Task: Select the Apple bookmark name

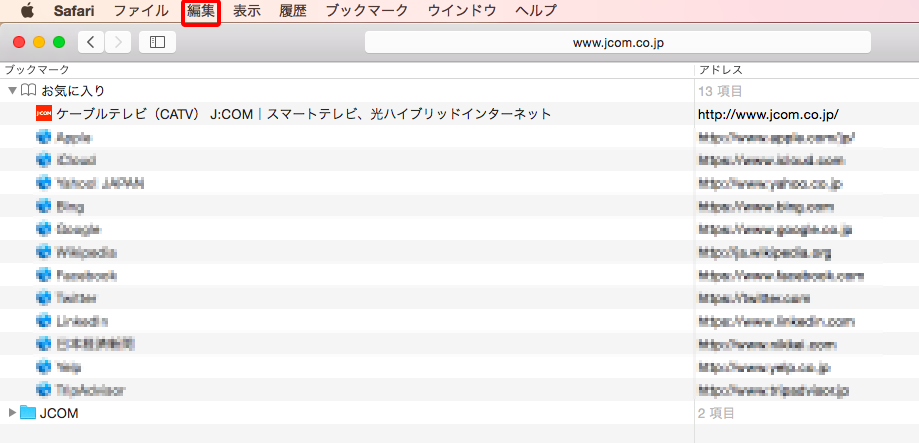Action: tap(74, 137)
